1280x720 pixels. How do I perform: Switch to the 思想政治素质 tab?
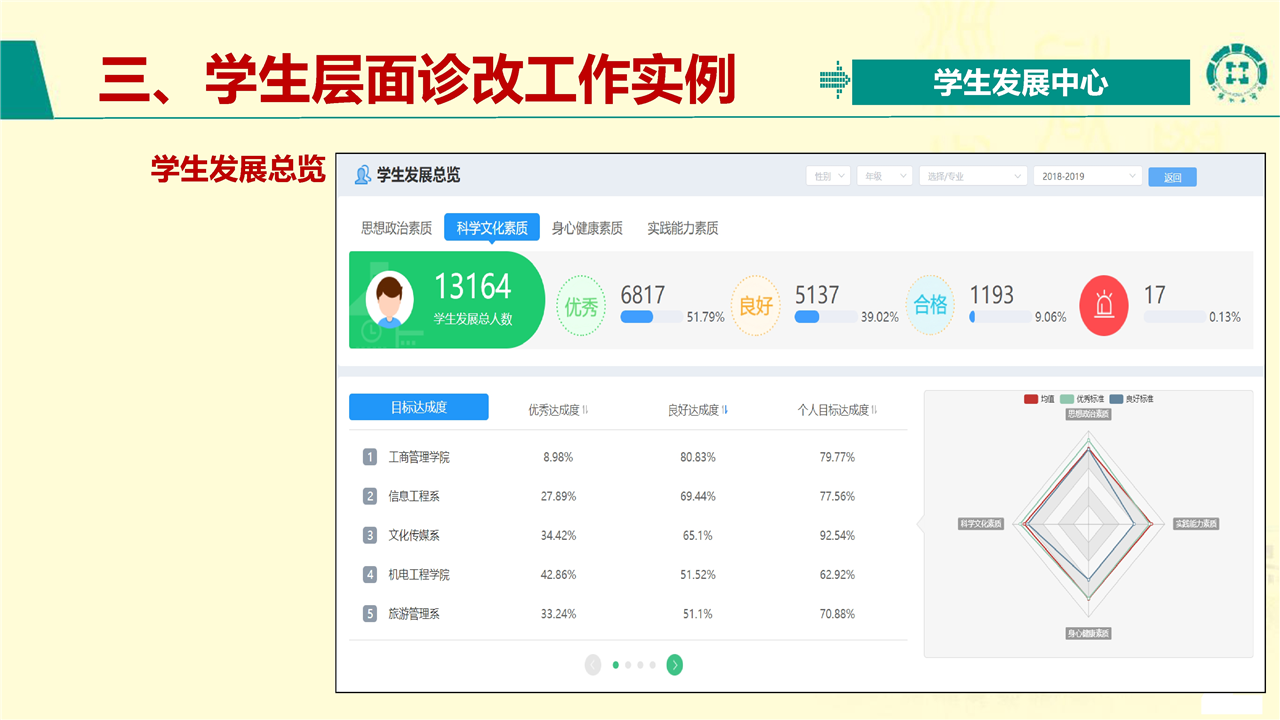396,228
